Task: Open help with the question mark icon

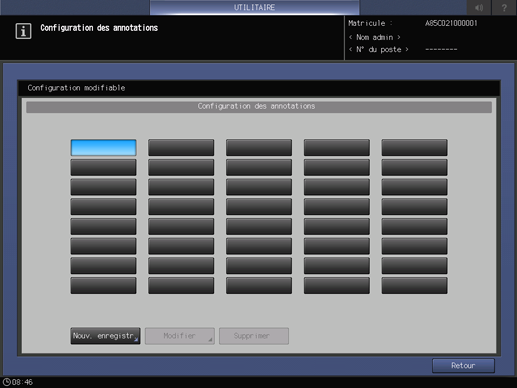Action: click(x=504, y=7)
